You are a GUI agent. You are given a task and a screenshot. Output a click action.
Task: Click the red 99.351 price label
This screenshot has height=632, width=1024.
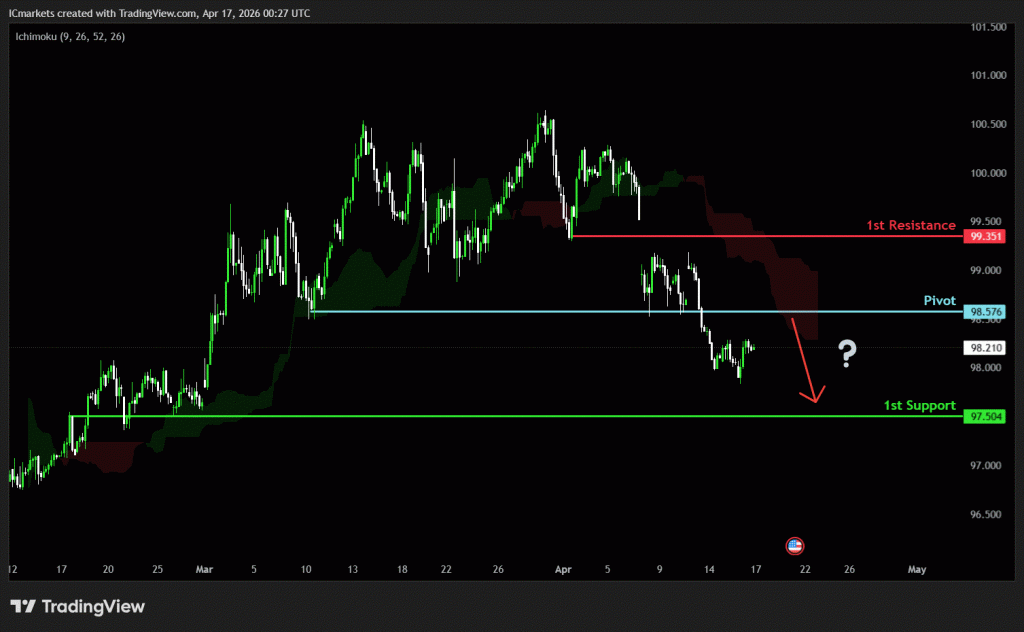[x=985, y=237]
